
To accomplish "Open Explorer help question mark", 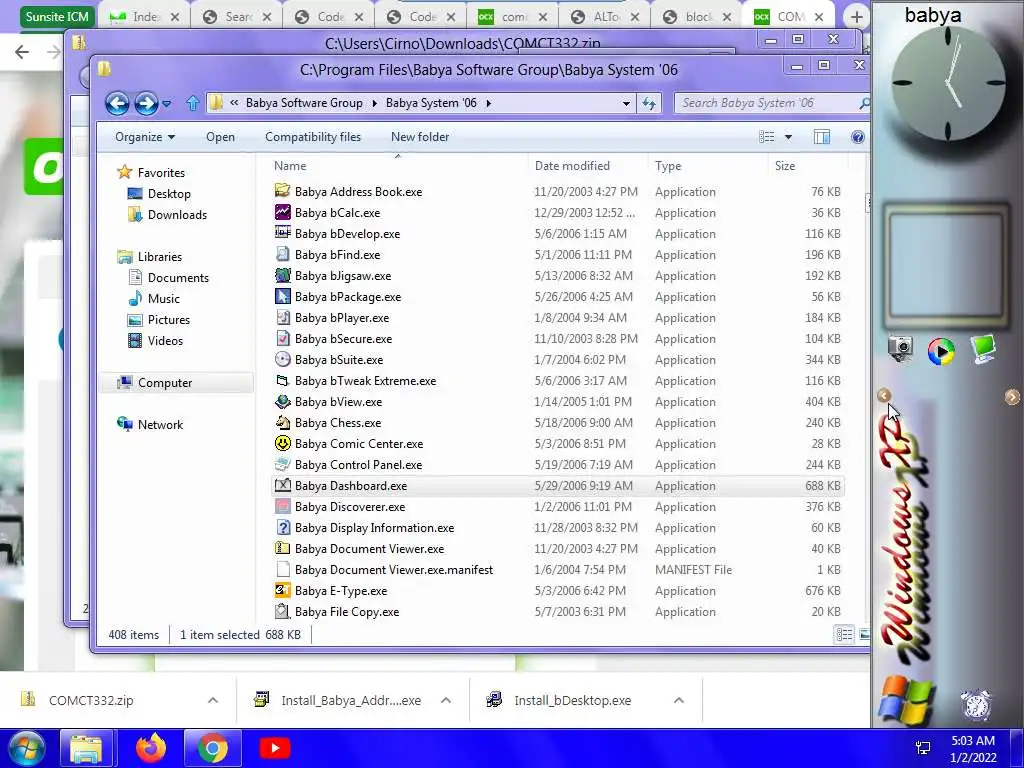I will point(857,136).
